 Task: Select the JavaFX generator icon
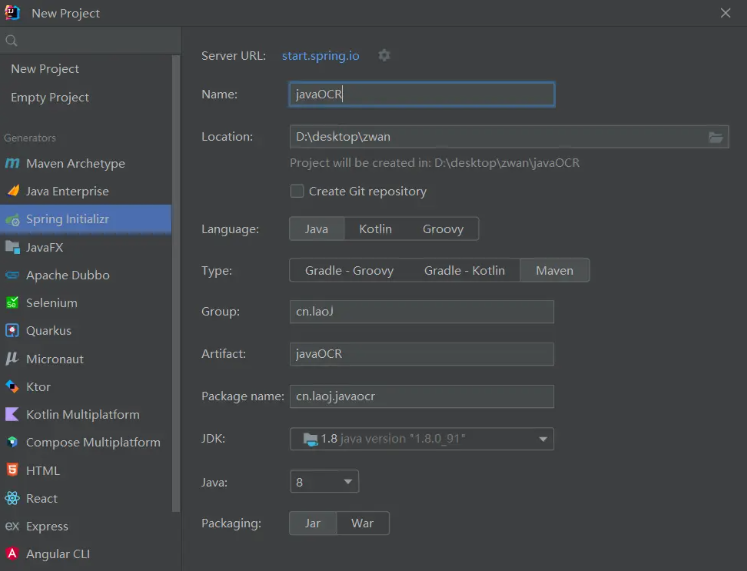pos(12,247)
